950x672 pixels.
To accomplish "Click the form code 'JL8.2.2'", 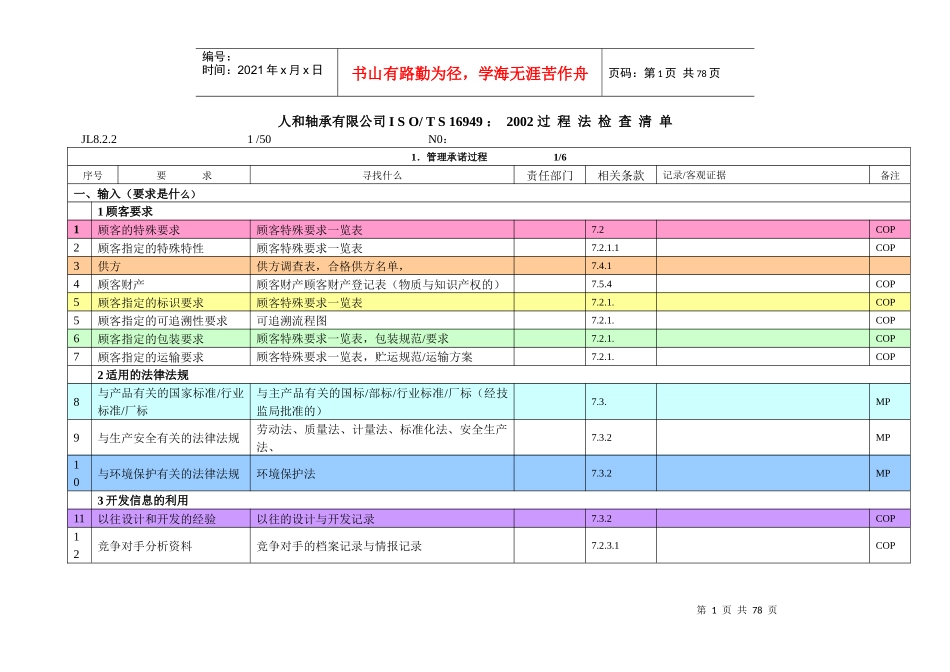I will (99, 139).
